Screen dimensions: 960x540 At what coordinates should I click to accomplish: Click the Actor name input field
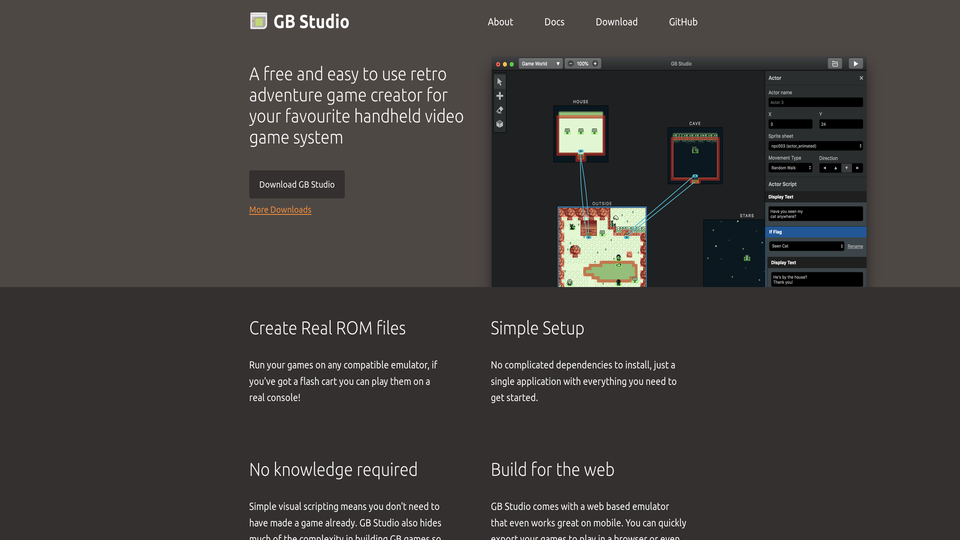[816, 102]
